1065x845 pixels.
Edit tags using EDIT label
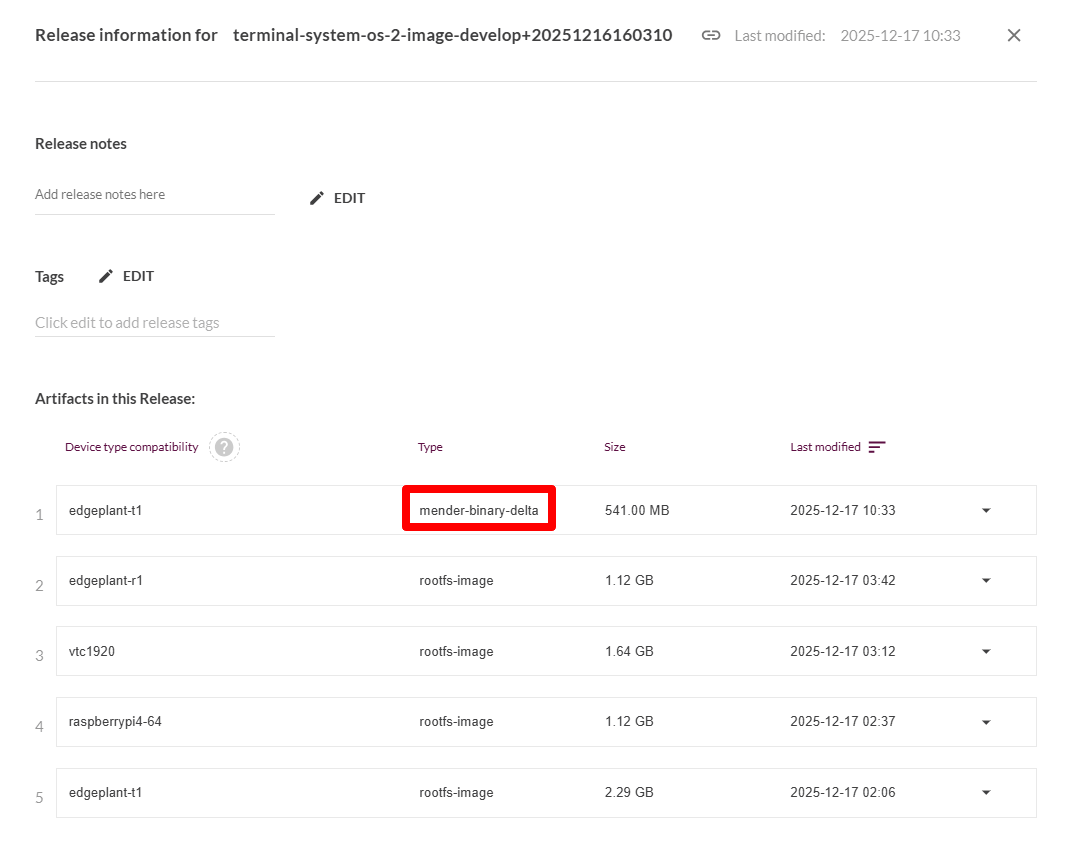(x=138, y=276)
